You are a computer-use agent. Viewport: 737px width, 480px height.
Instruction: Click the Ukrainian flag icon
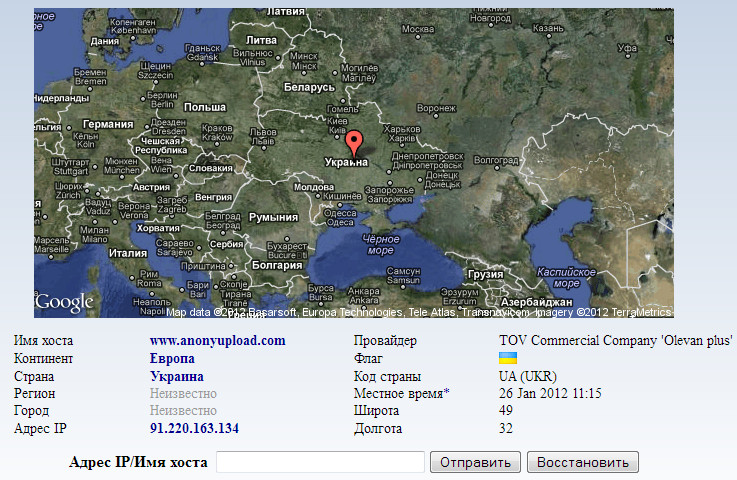point(508,358)
